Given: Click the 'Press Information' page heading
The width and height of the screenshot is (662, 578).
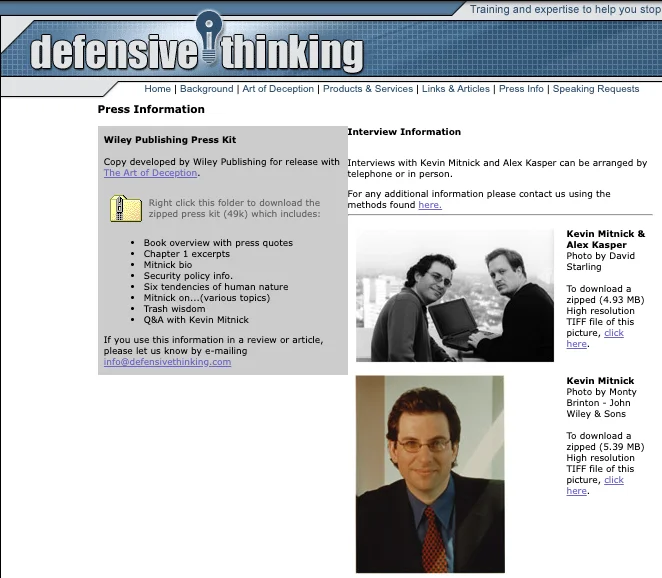Looking at the screenshot, I should click(151, 109).
